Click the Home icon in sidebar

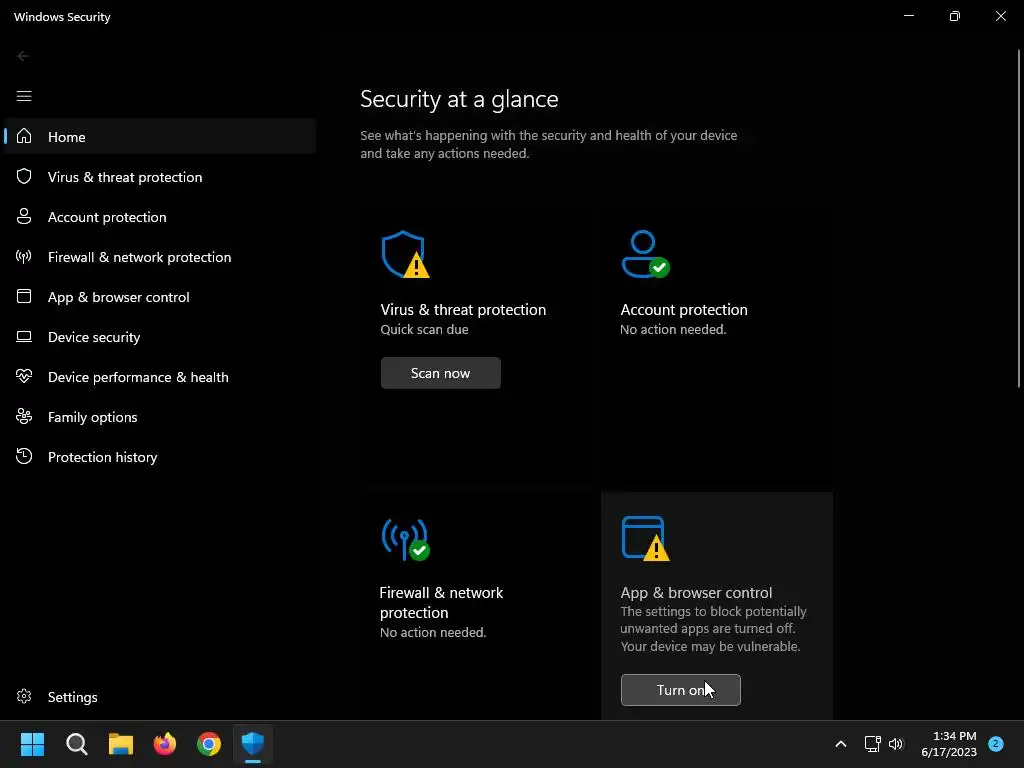[x=24, y=136]
